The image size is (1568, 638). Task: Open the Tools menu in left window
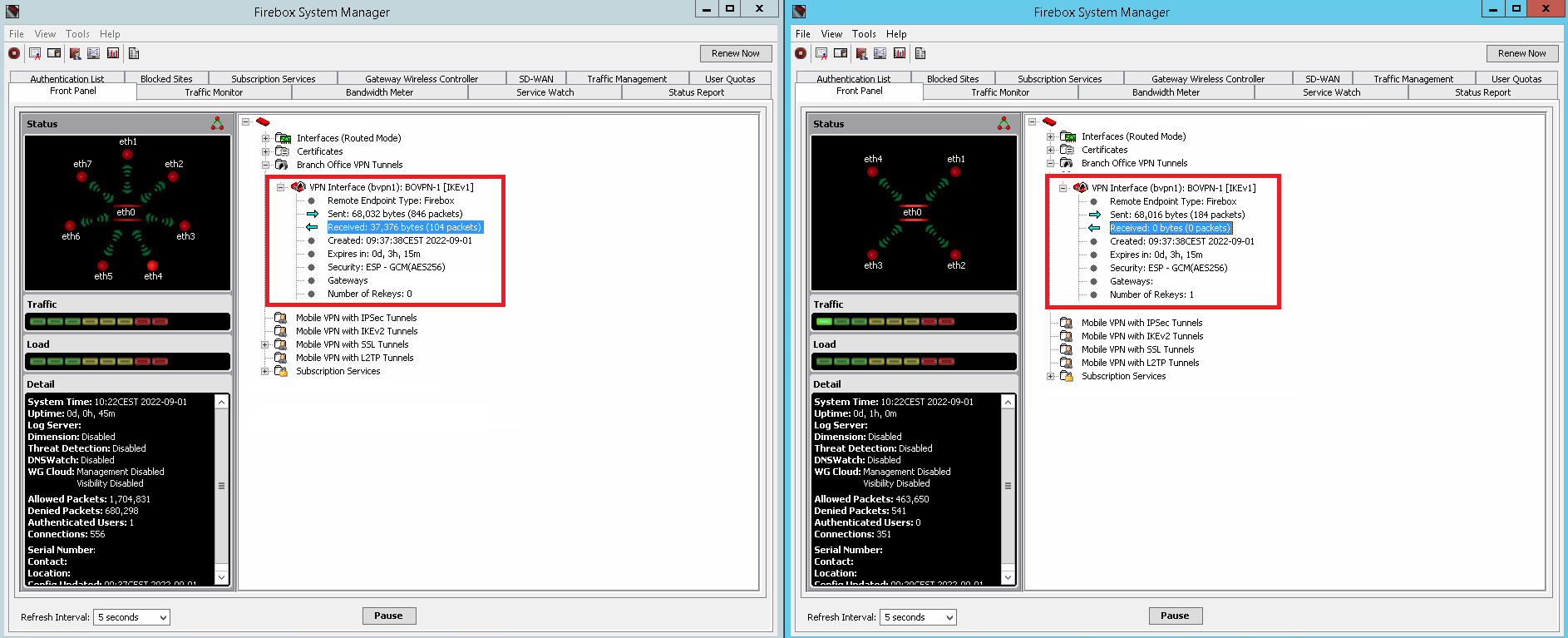[x=77, y=34]
